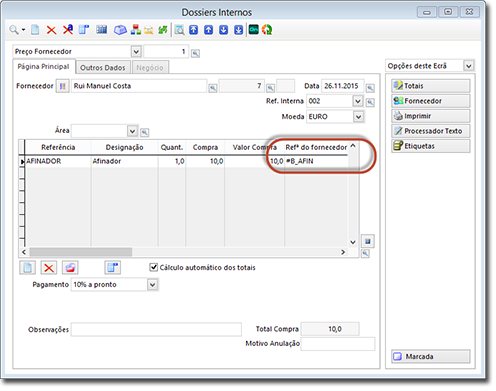Click the envelope mail toolbar icon
The image size is (496, 391).
coord(148,30)
